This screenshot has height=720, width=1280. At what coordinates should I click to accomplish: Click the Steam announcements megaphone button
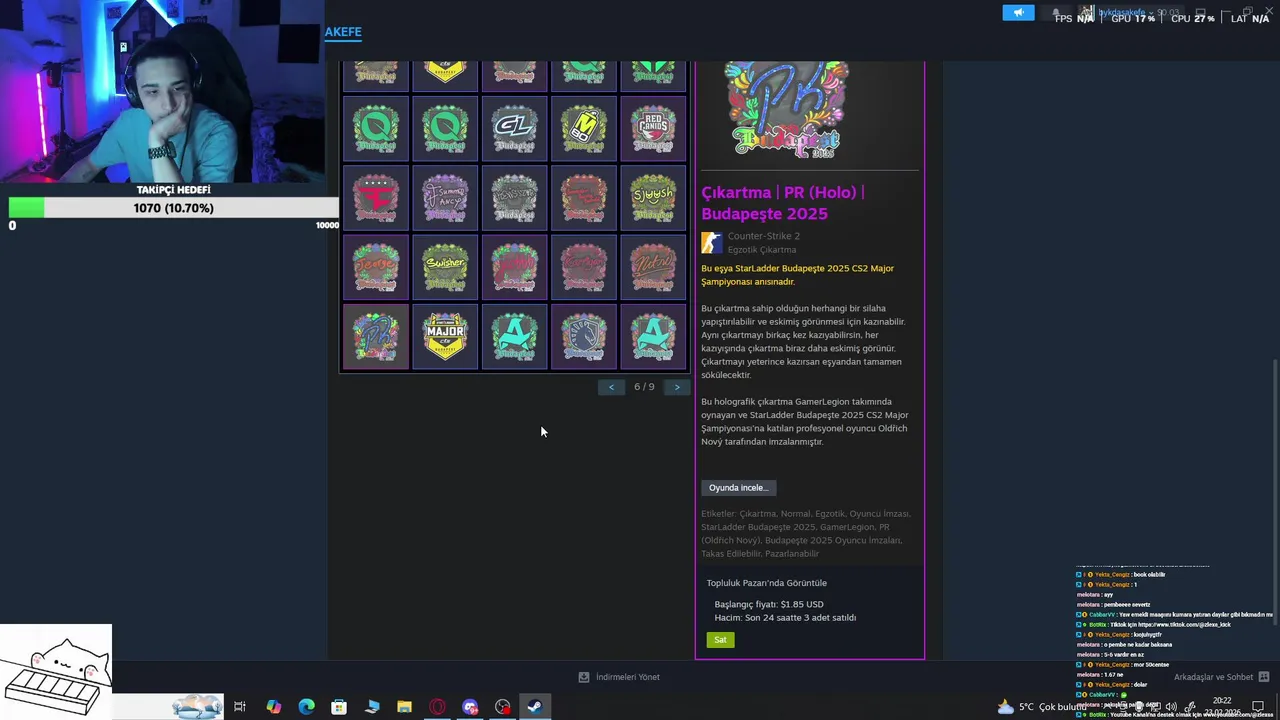(x=1018, y=13)
